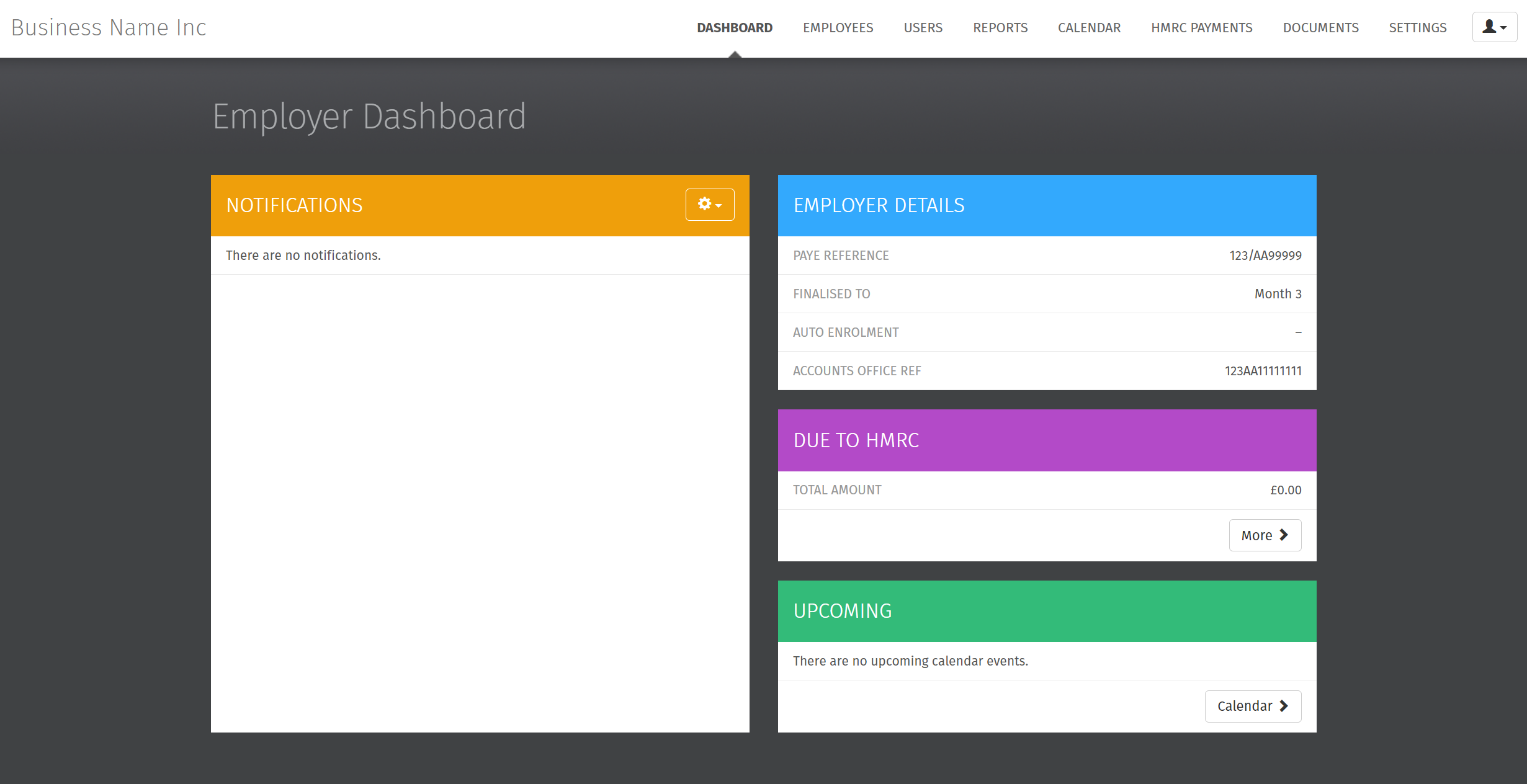Open the Reports page
This screenshot has width=1527, height=784.
(1000, 27)
